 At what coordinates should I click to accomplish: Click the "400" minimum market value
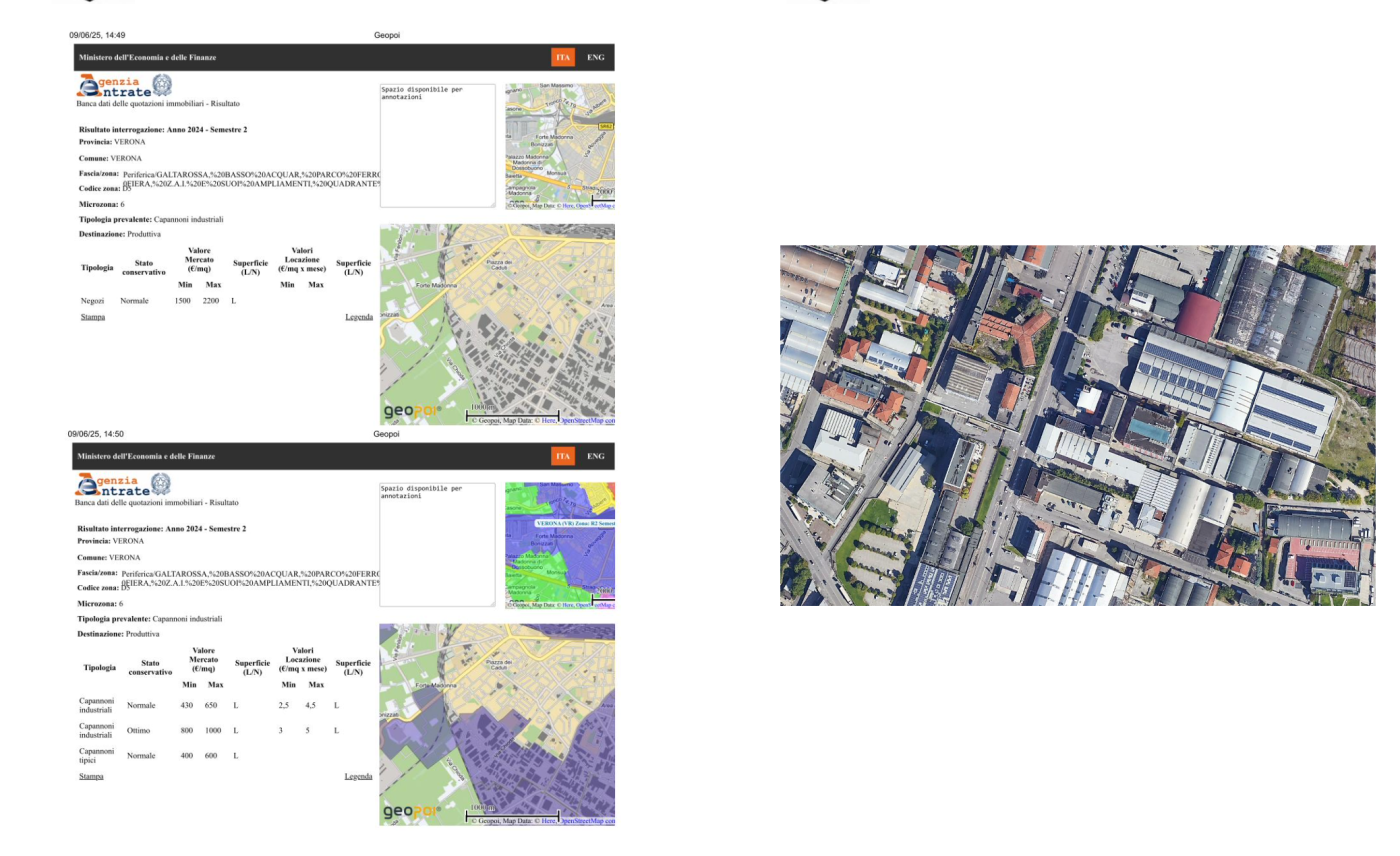click(x=186, y=755)
